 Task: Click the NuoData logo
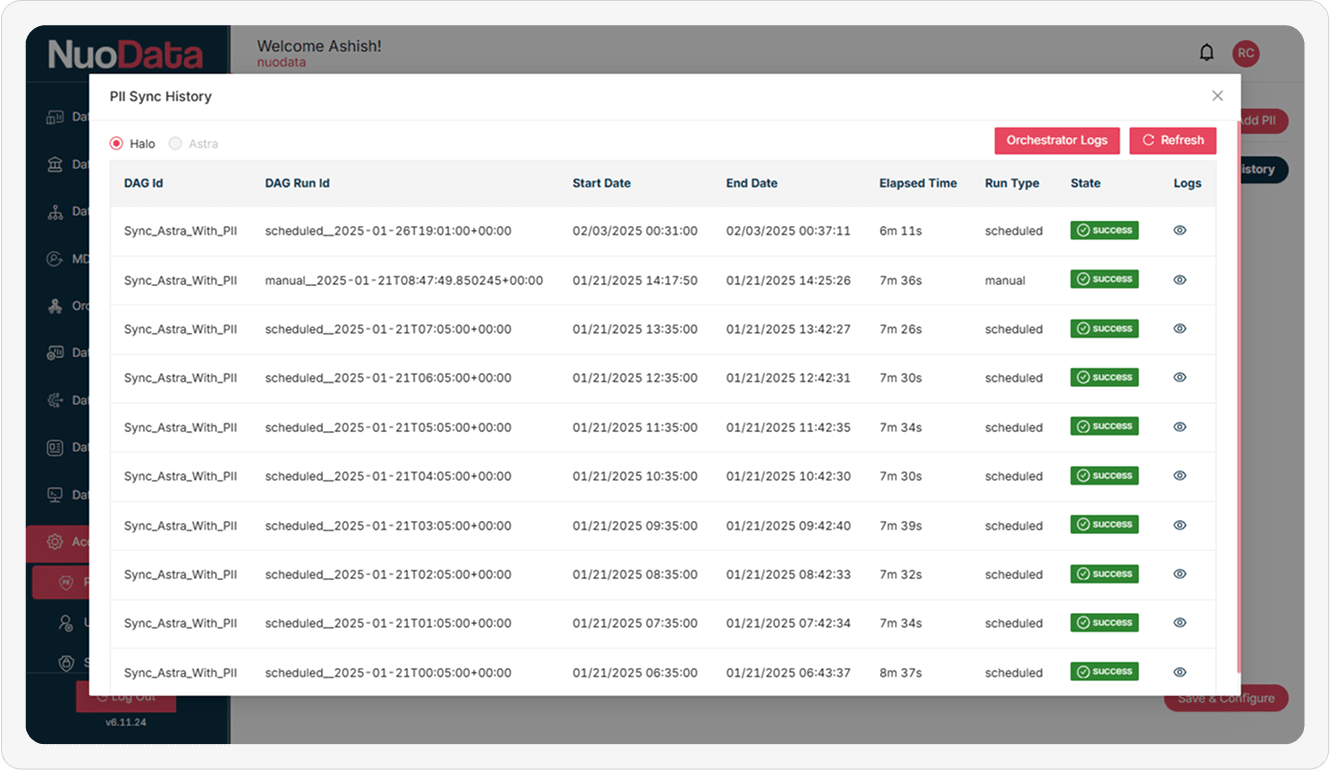coord(126,54)
